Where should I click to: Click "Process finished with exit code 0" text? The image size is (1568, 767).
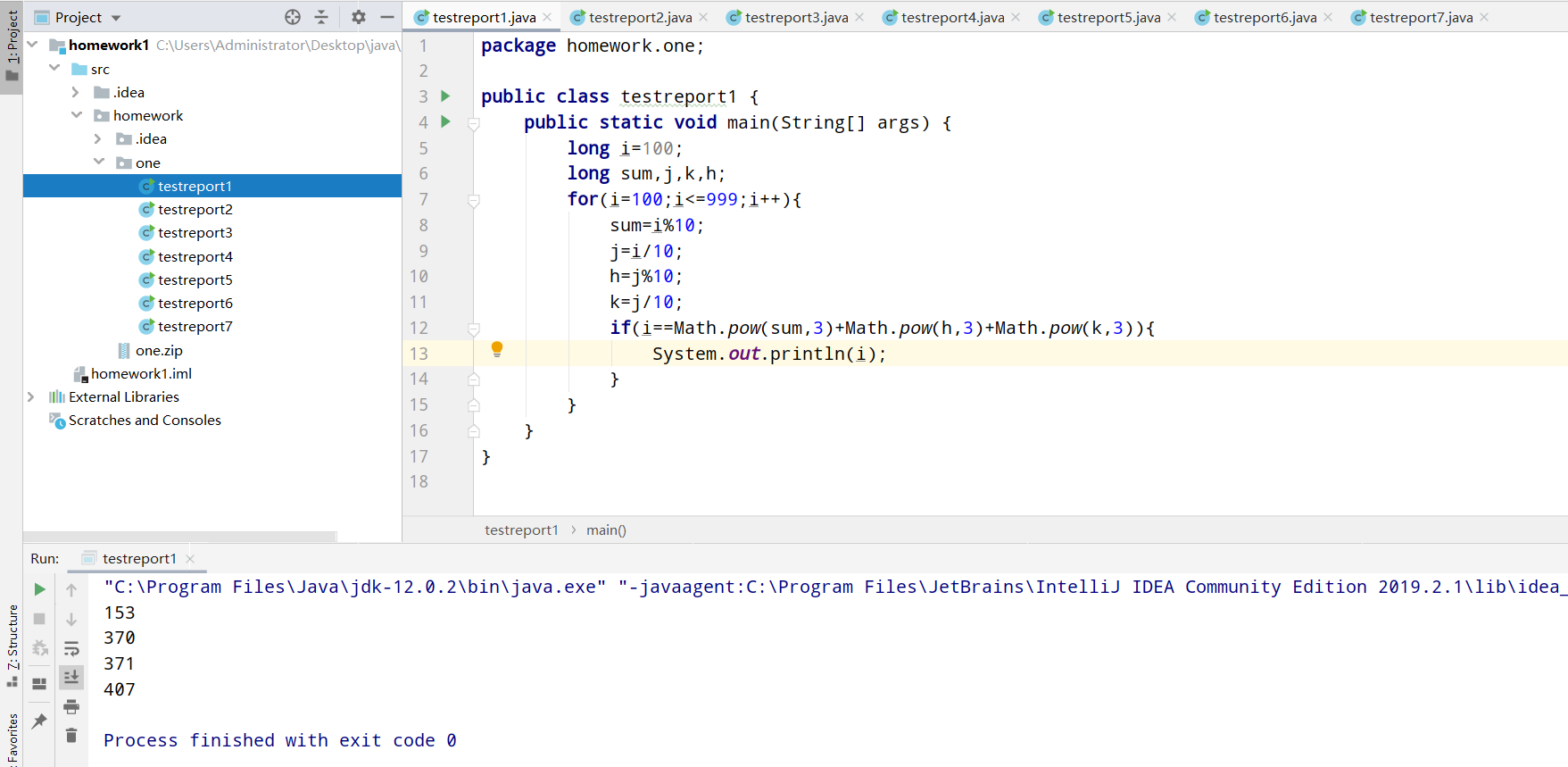tap(280, 740)
